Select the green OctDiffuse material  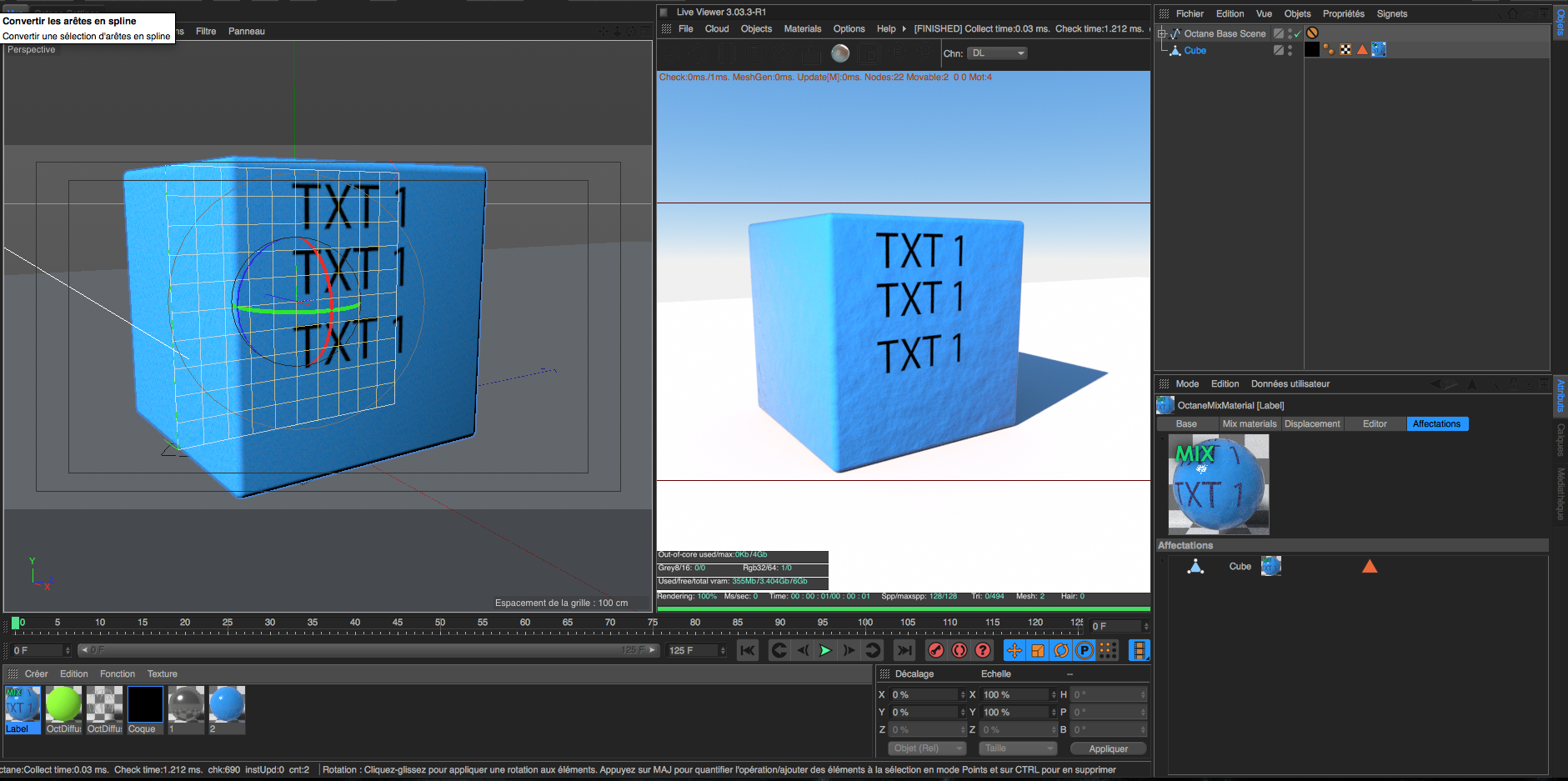tap(63, 710)
